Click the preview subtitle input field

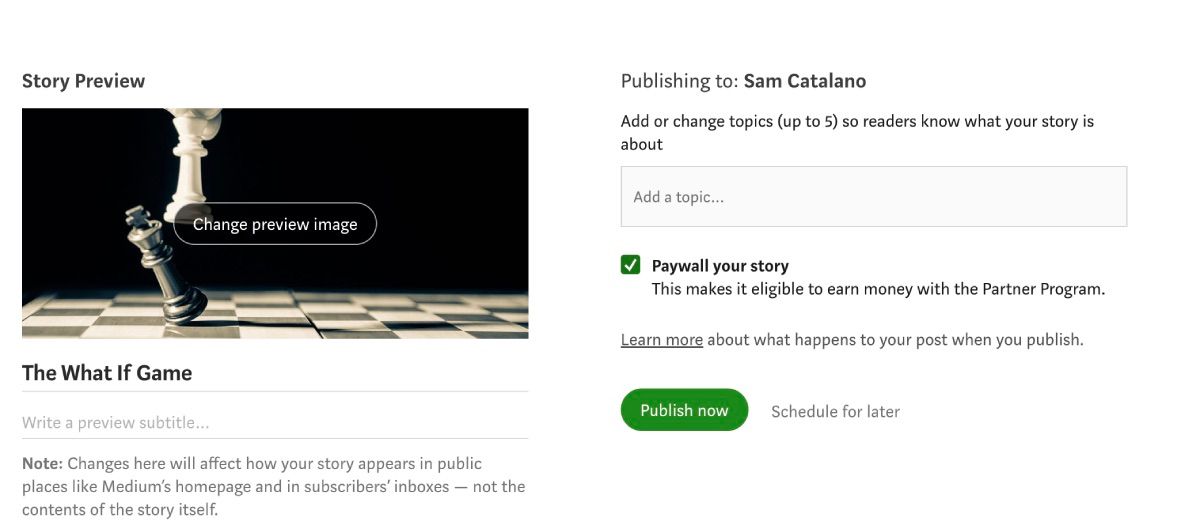275,423
